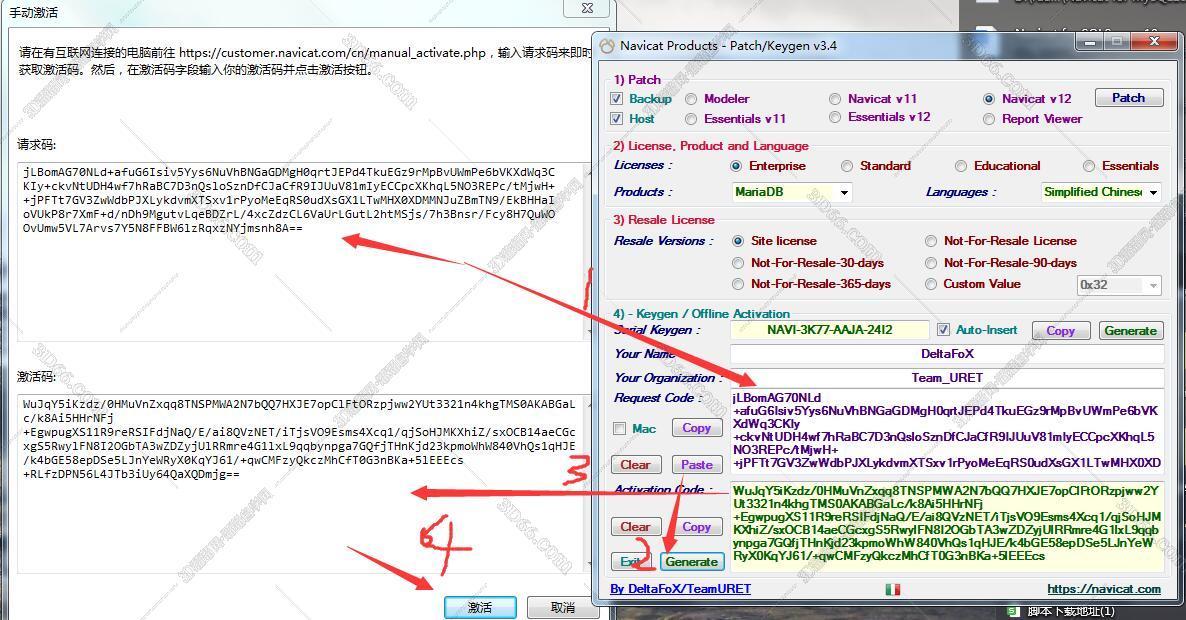
Task: Click the Your Organization field Team_URET
Action: [947, 377]
